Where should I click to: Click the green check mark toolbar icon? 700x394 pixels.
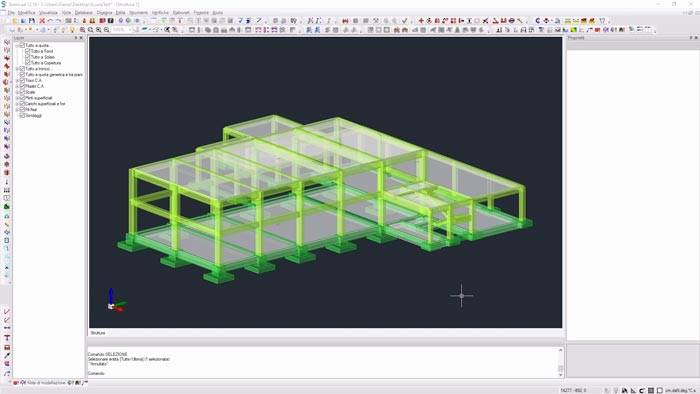[404, 21]
